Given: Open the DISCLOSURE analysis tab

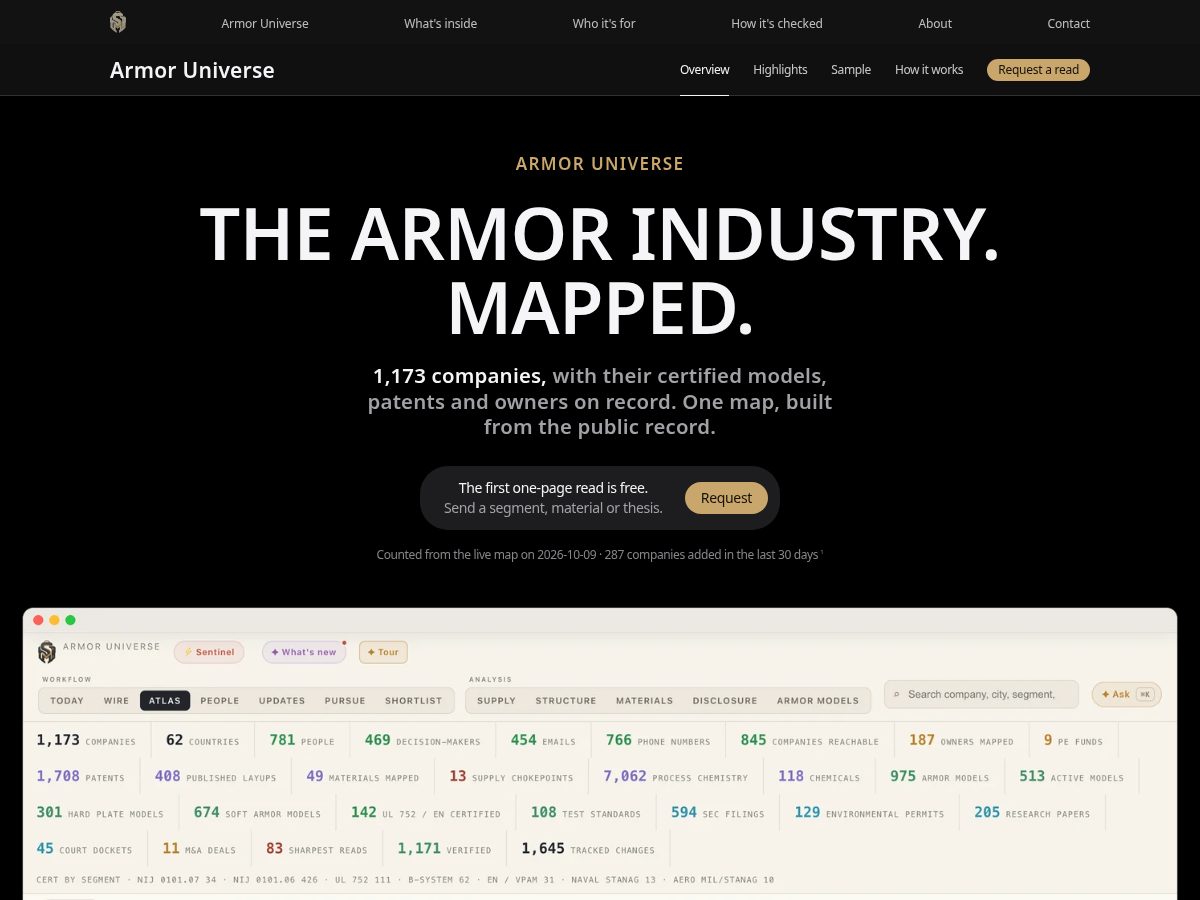Looking at the screenshot, I should [x=725, y=701].
